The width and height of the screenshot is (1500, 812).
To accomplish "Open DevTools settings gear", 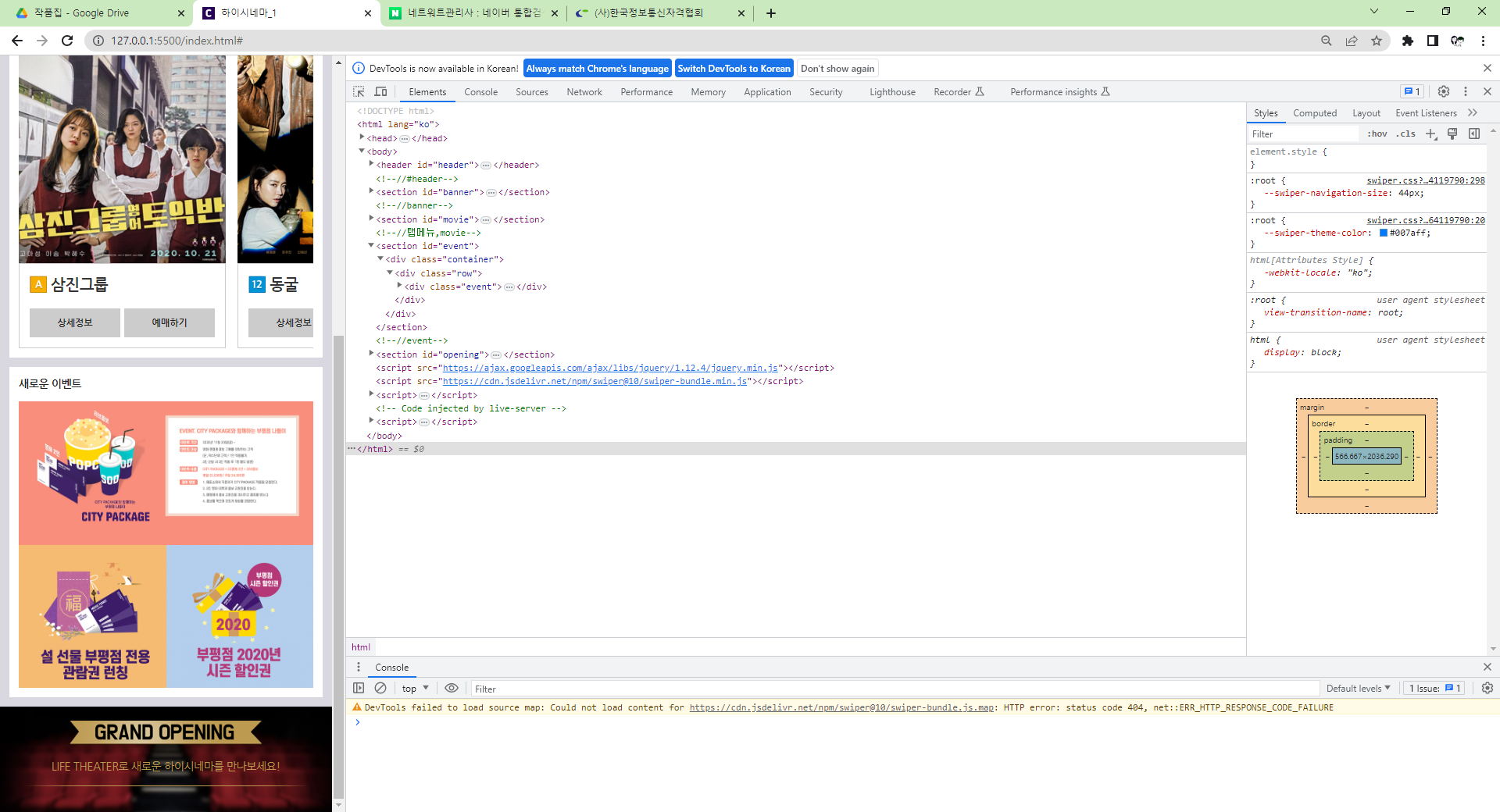I will click(1444, 91).
